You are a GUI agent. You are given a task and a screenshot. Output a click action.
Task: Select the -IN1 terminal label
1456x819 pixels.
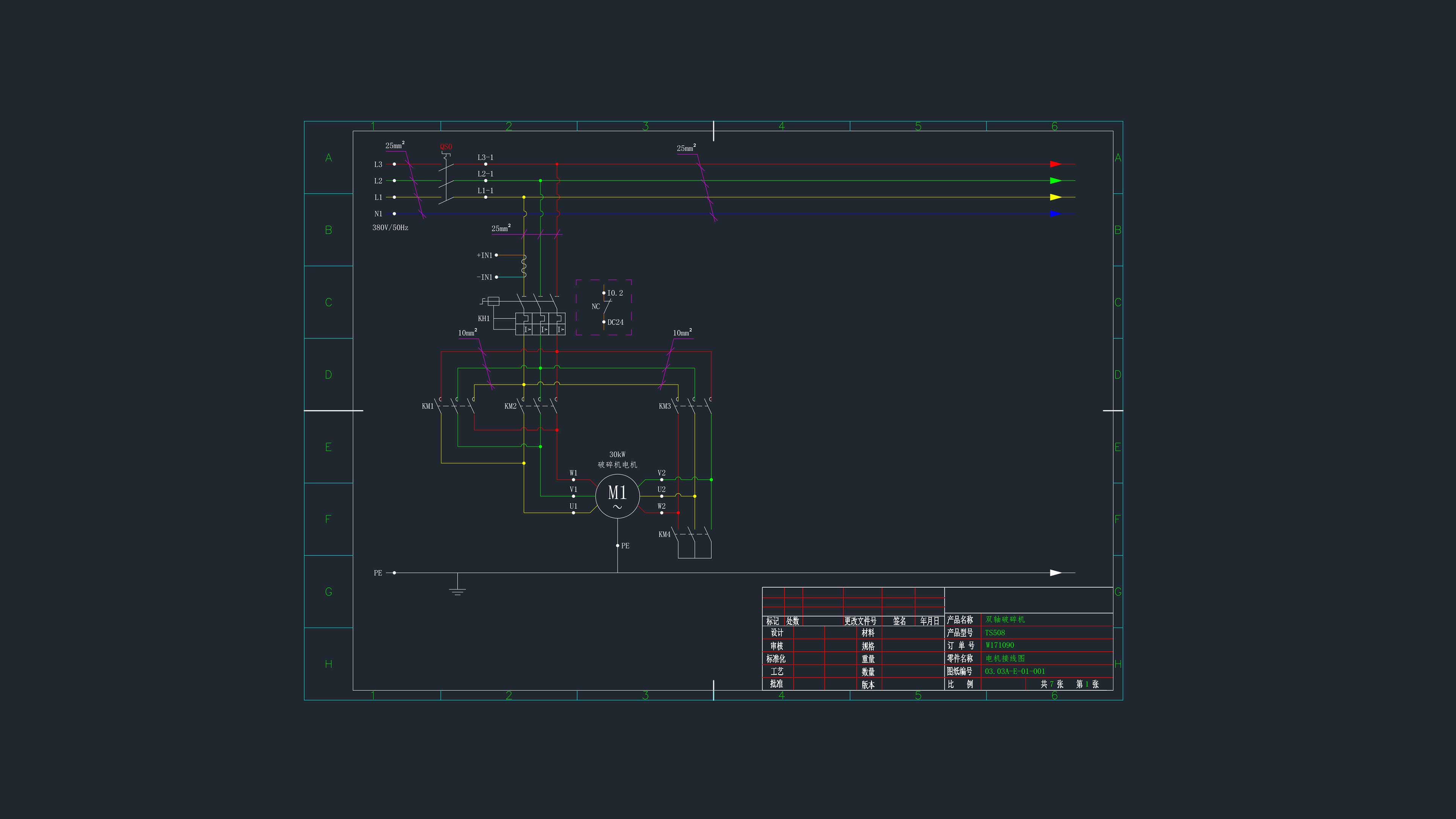pyautogui.click(x=485, y=277)
